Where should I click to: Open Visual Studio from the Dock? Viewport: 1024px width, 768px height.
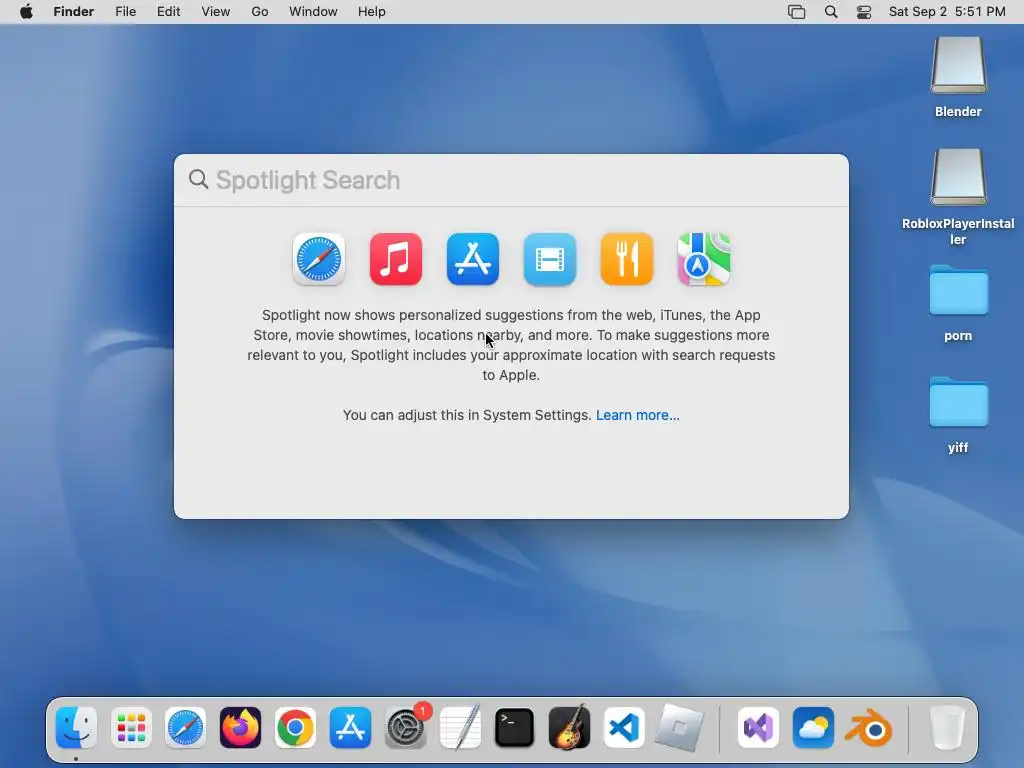(758, 727)
